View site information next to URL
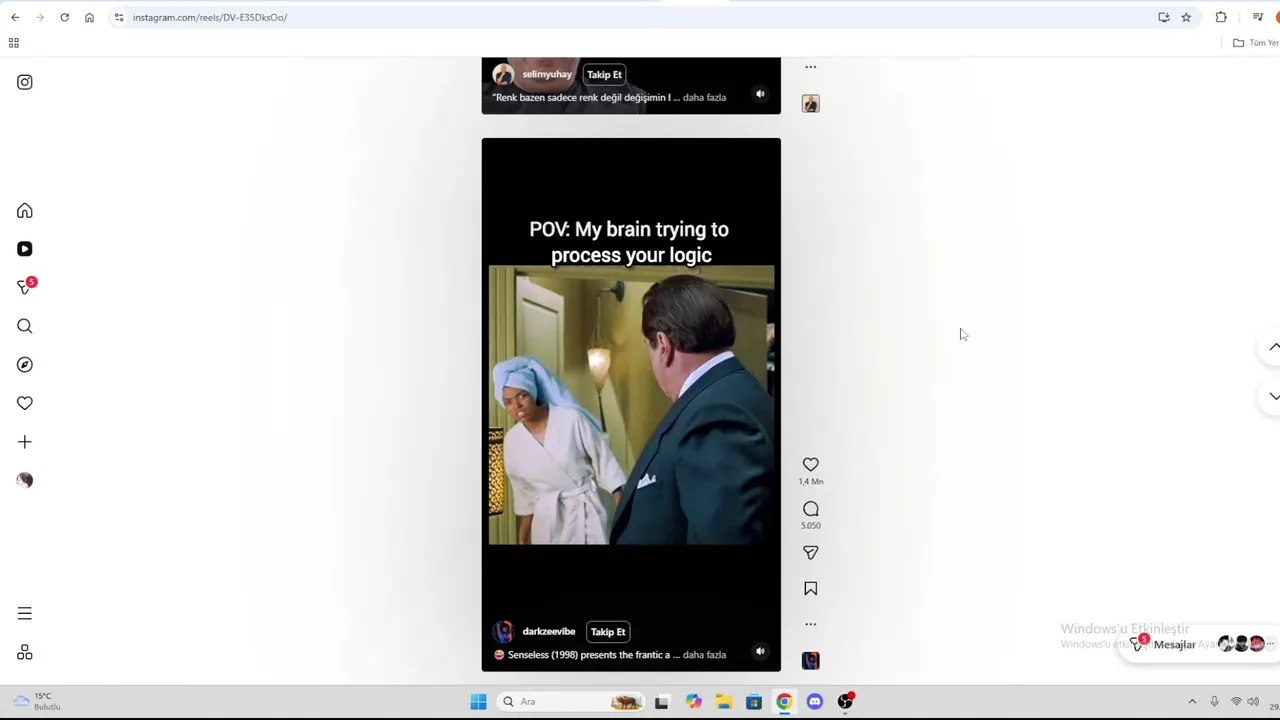The height and width of the screenshot is (720, 1280). tap(119, 17)
